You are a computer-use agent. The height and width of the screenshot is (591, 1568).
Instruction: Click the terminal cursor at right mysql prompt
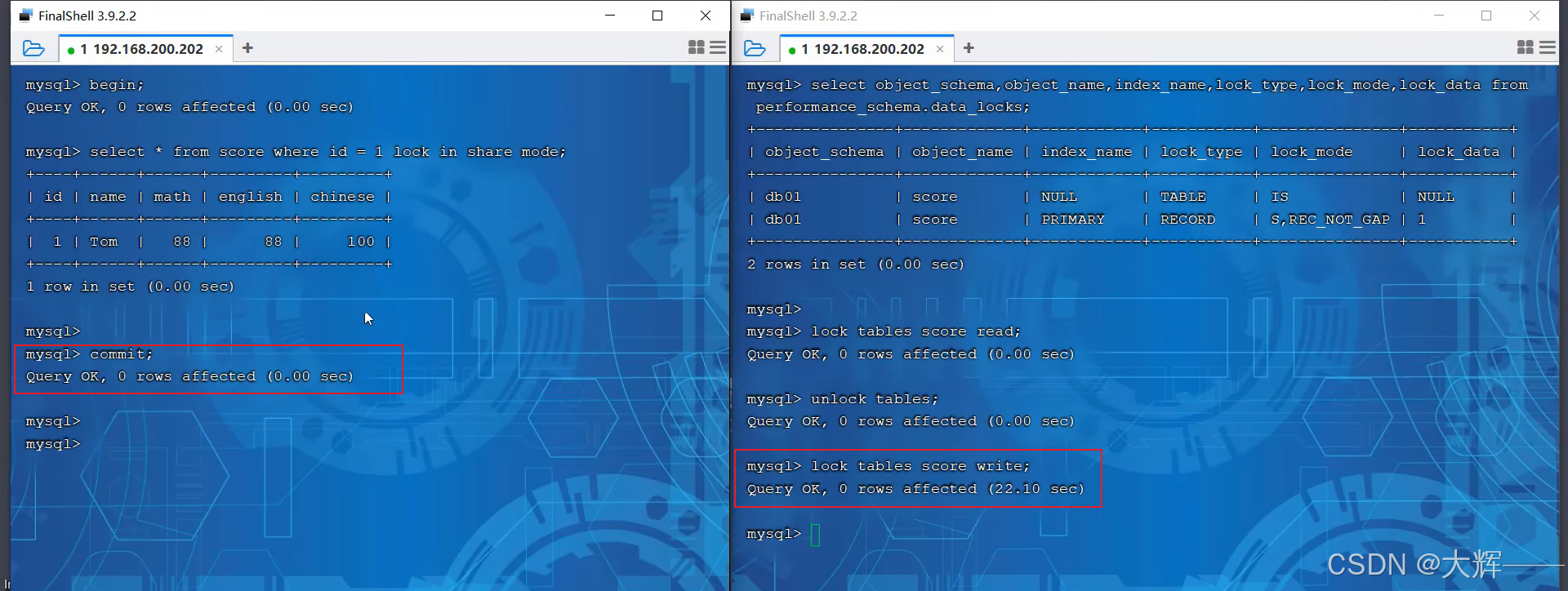point(815,535)
